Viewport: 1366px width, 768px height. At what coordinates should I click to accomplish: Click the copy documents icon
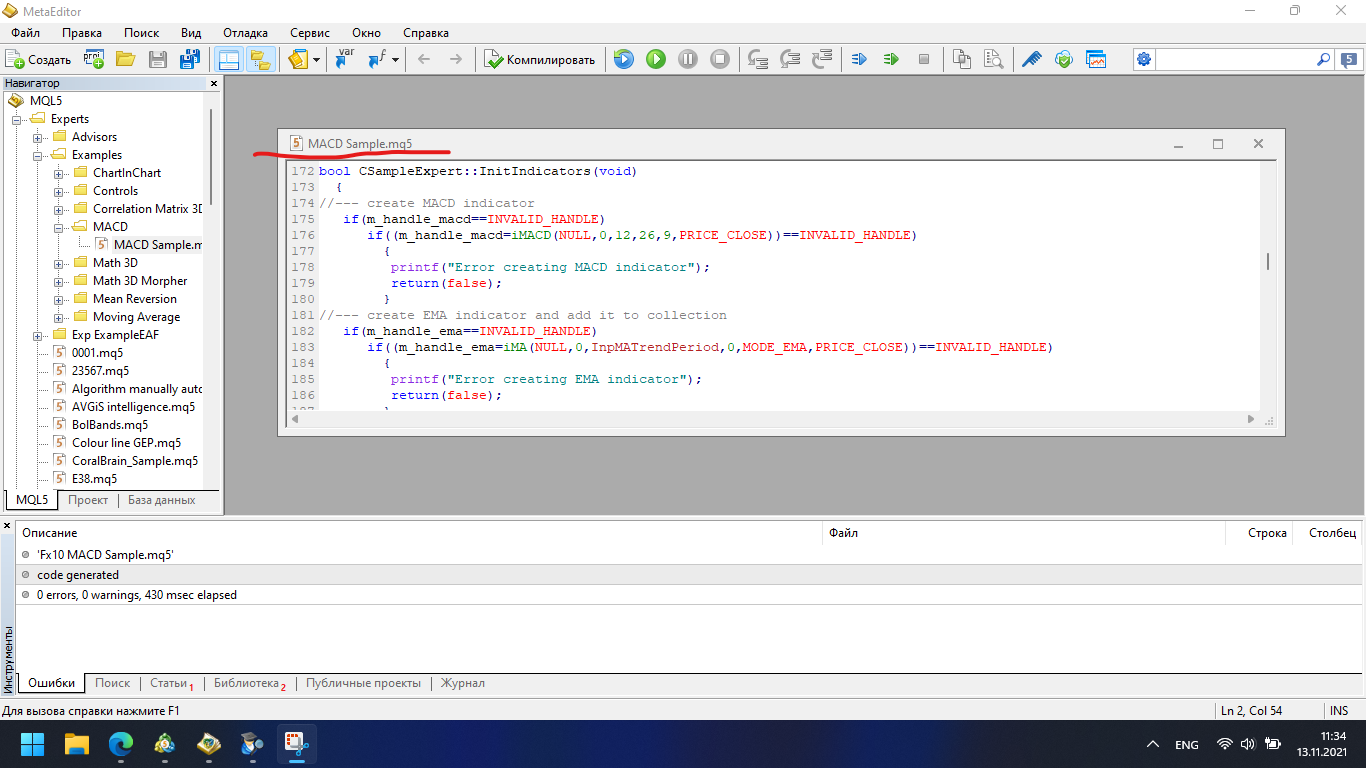pyautogui.click(x=961, y=59)
